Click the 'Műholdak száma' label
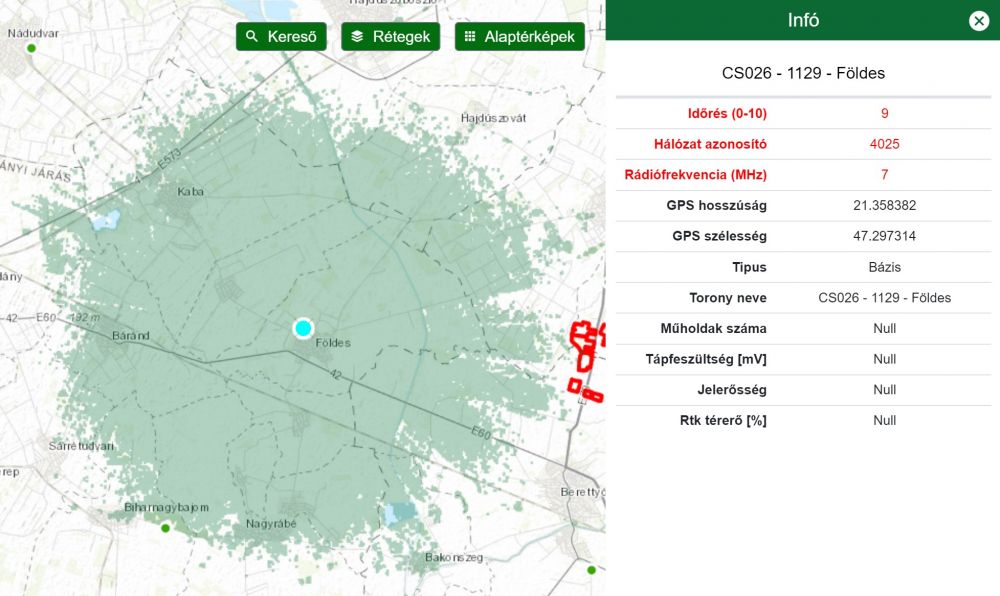The height and width of the screenshot is (596, 1000). [713, 328]
